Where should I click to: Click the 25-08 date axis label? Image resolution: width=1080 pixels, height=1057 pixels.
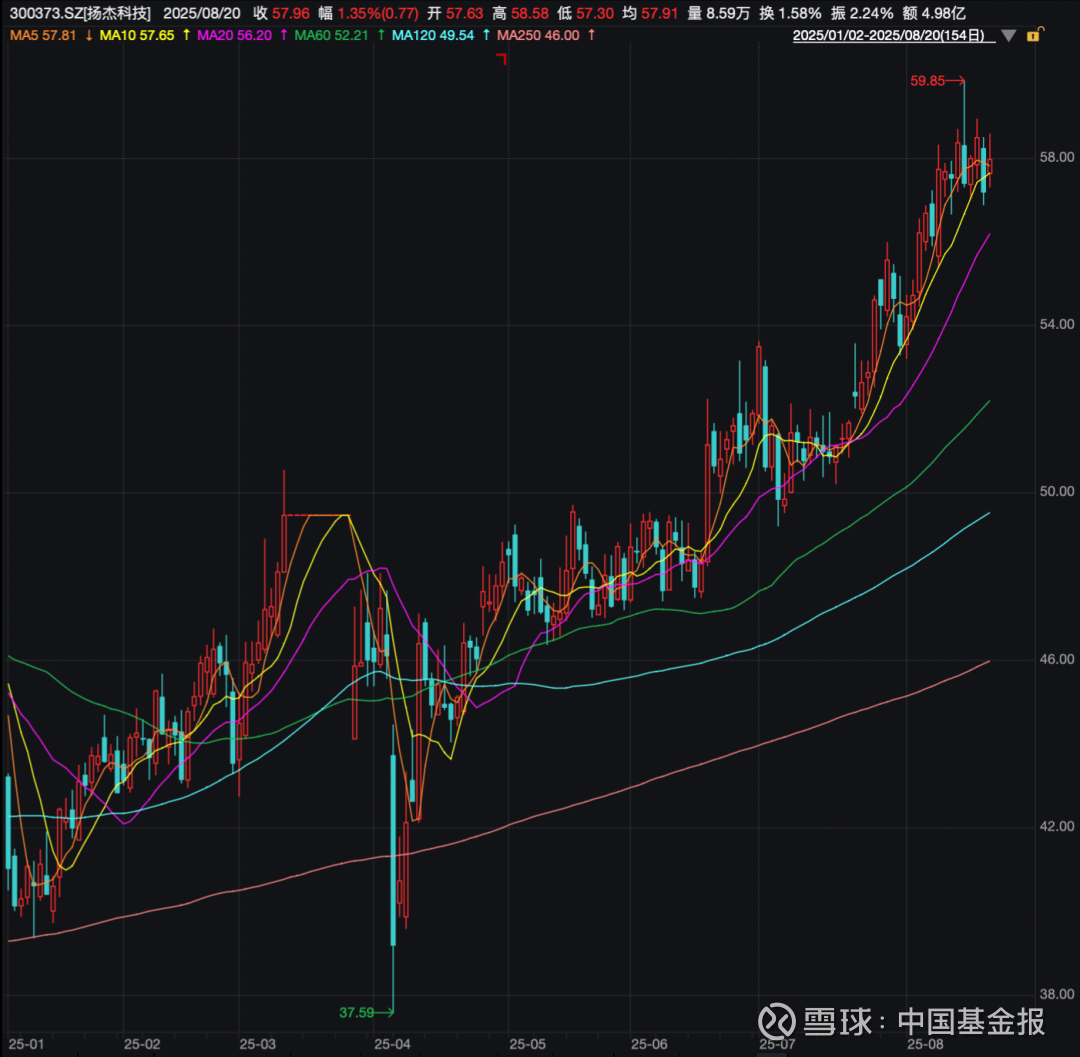tap(925, 1045)
